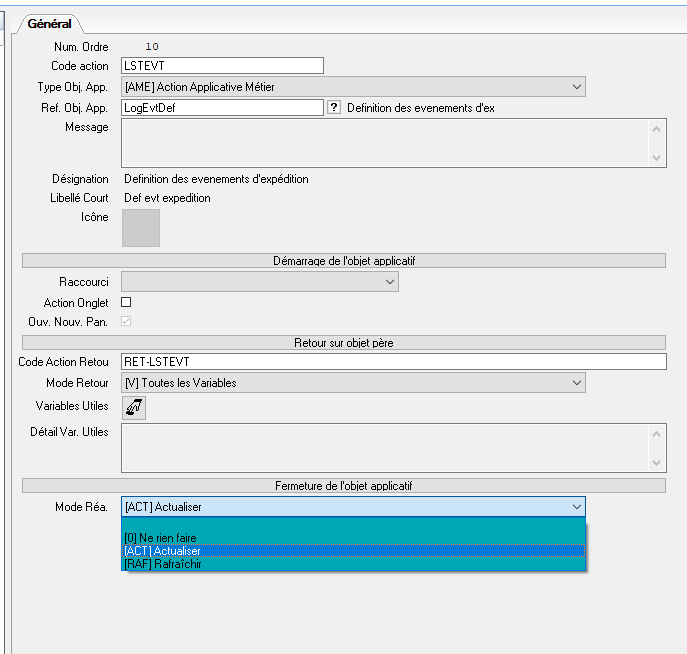The image size is (687, 654).
Task: Expand the Type Obj. App. dropdown
Action: click(576, 87)
